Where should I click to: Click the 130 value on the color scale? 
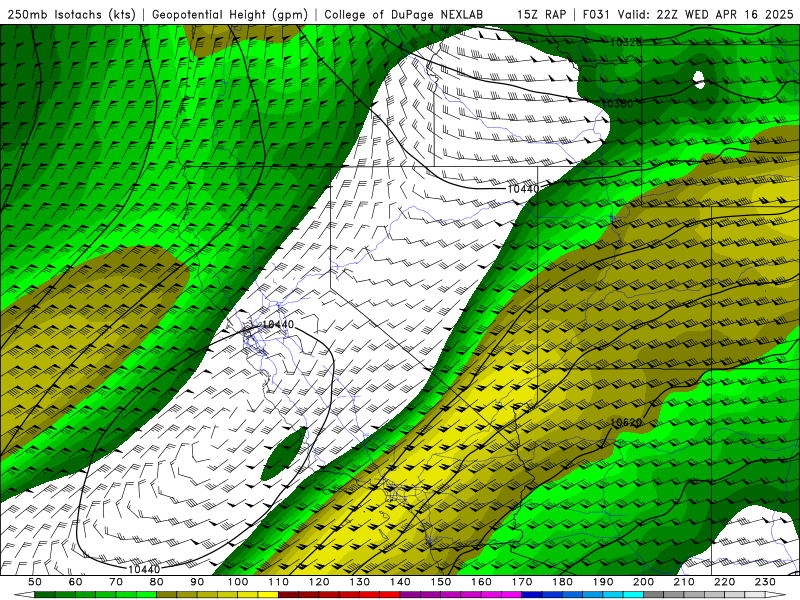pos(360,582)
